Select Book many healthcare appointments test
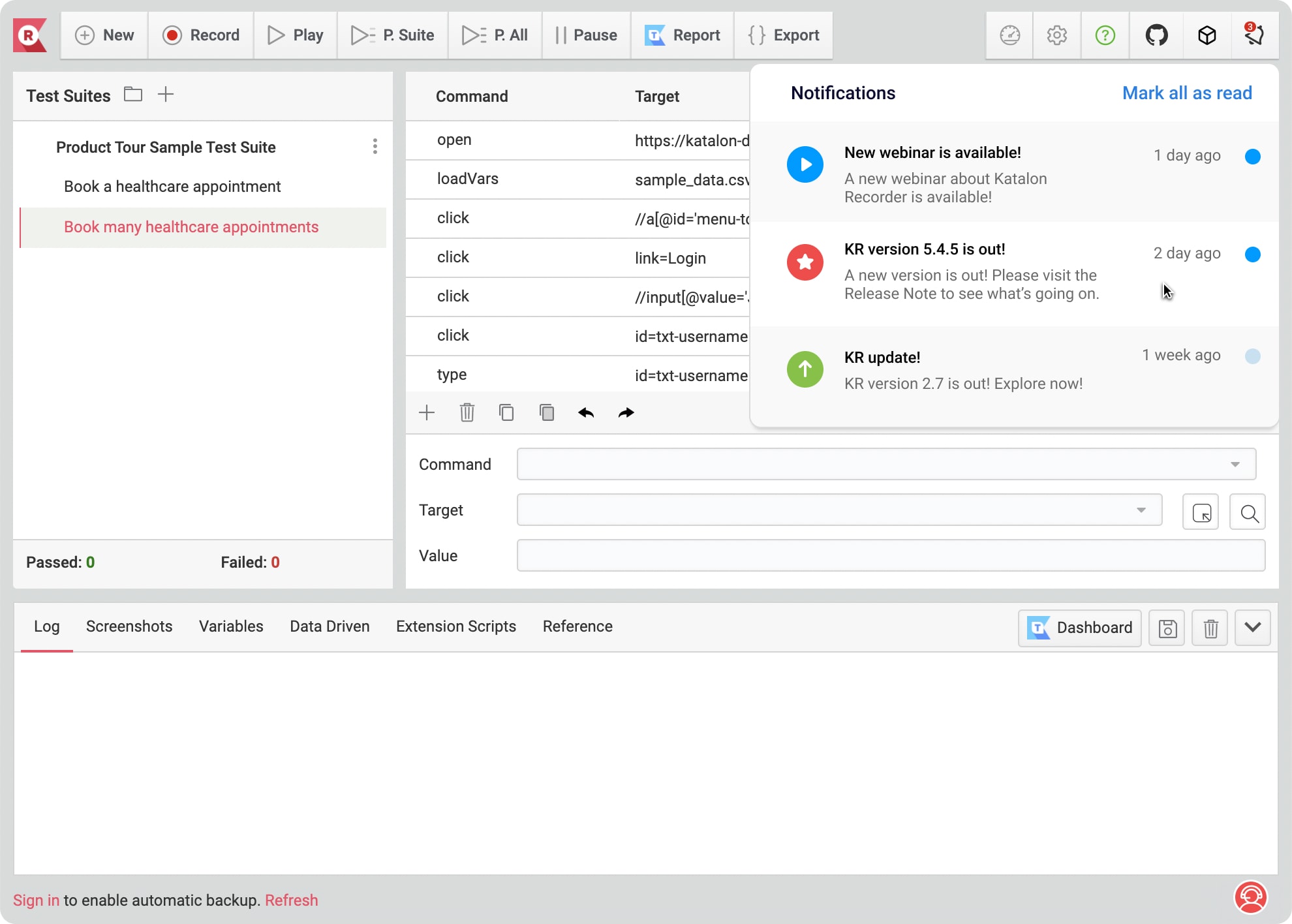Image resolution: width=1292 pixels, height=924 pixels. click(203, 228)
